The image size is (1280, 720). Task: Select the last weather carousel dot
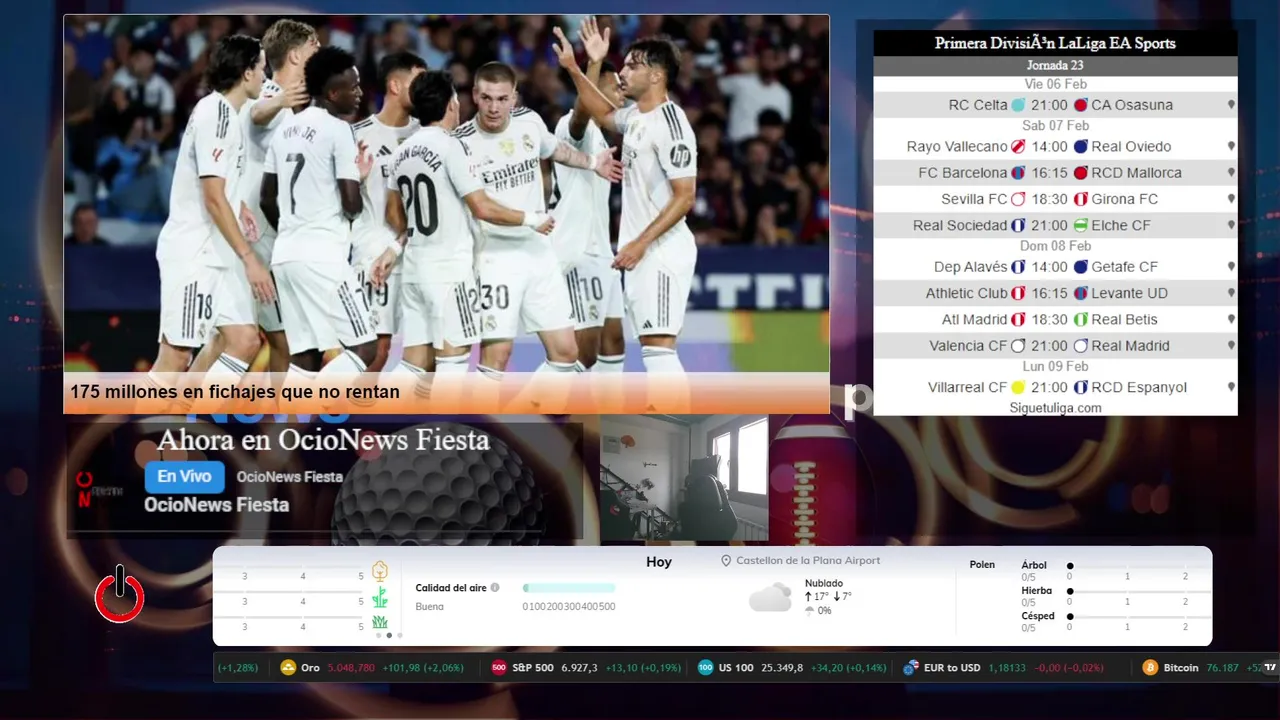click(x=400, y=635)
